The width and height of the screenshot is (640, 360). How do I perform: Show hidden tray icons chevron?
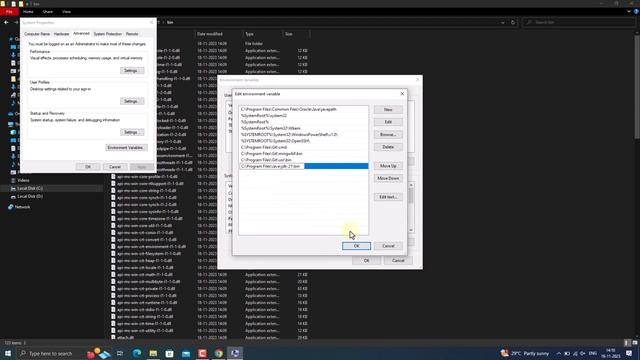point(559,353)
